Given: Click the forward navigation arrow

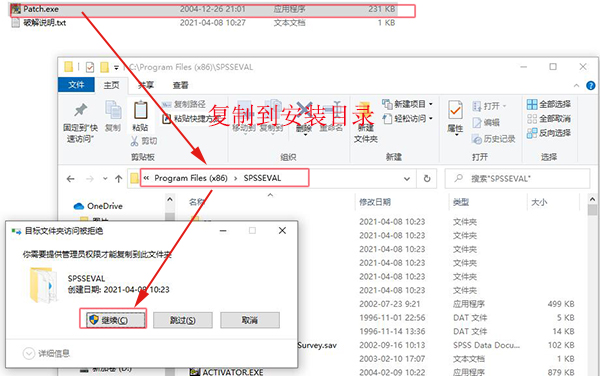Looking at the screenshot, I should [90, 179].
